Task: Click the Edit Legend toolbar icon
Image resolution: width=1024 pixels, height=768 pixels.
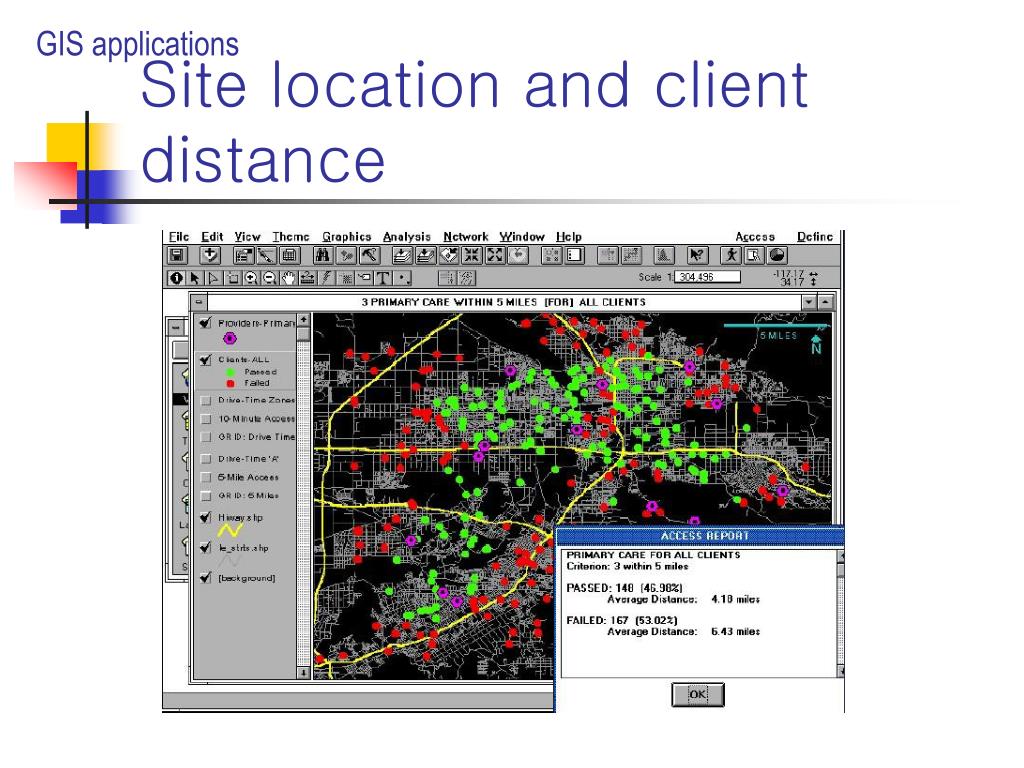Action: coord(266,255)
